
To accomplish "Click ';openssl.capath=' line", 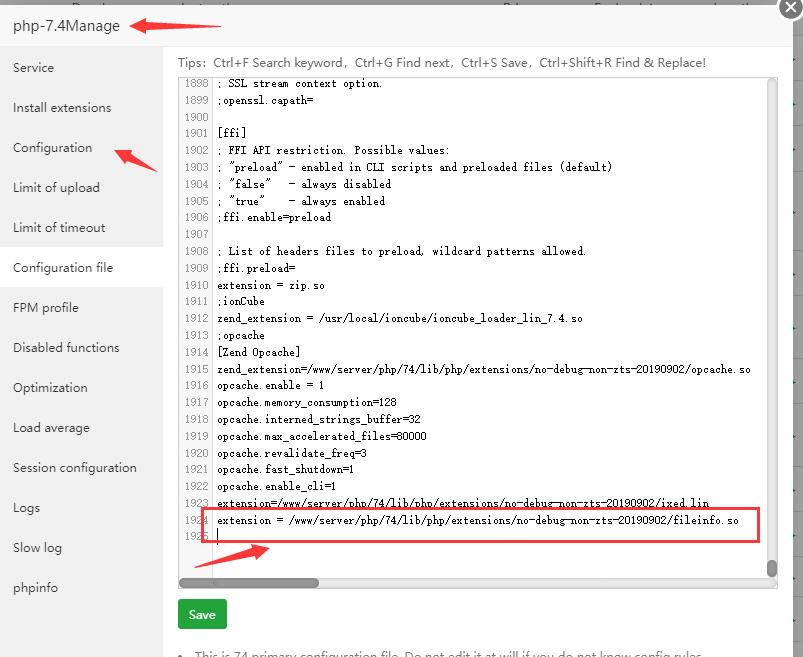I will tap(265, 100).
